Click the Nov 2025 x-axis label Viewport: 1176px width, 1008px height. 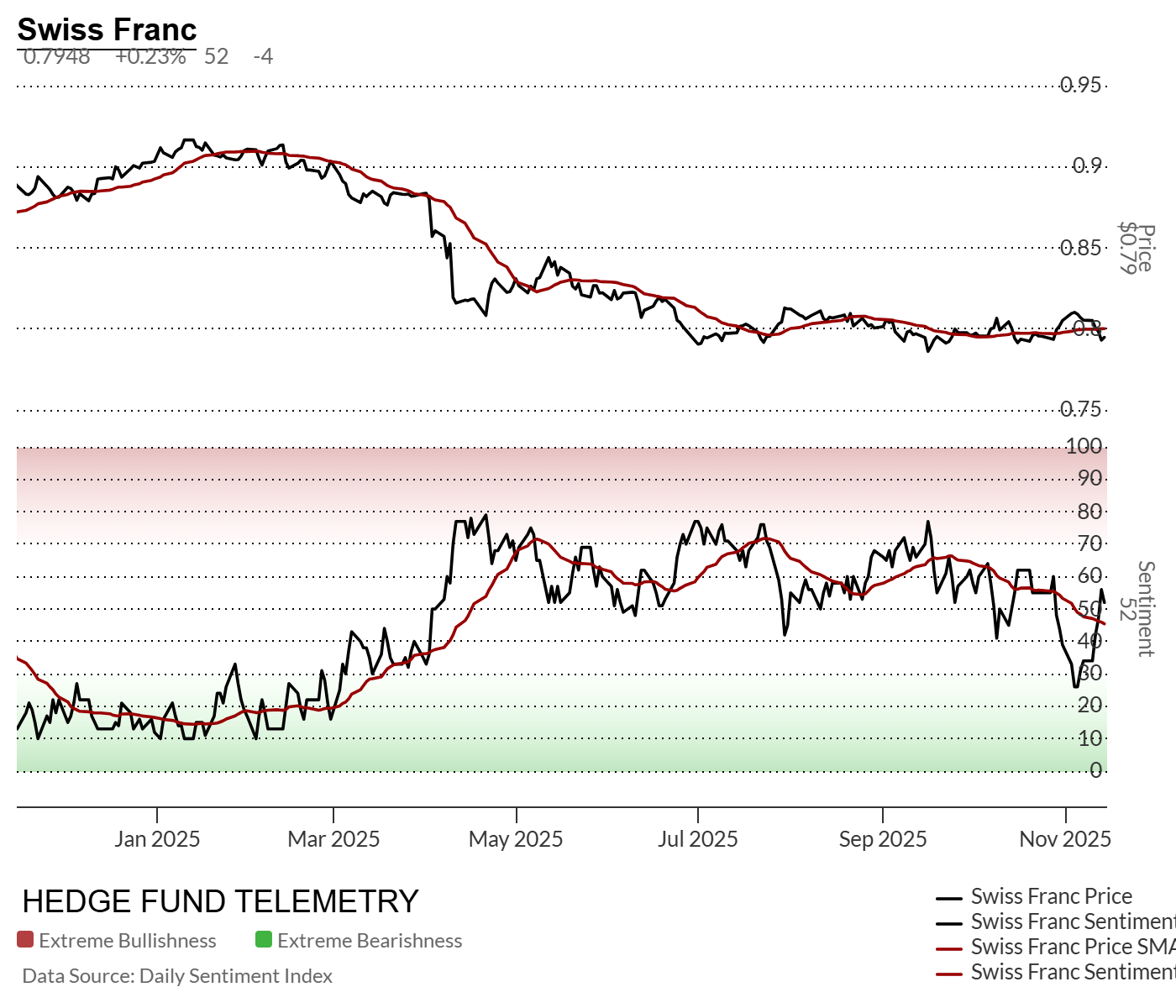(x=1064, y=839)
